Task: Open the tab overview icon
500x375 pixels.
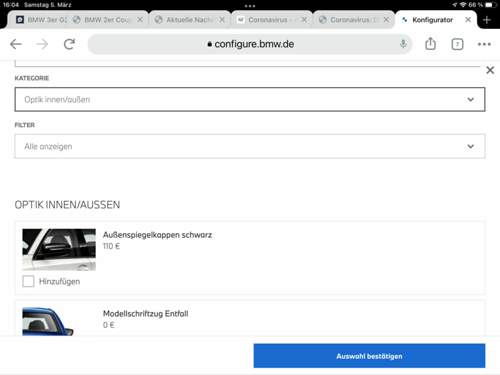Action: click(x=457, y=44)
